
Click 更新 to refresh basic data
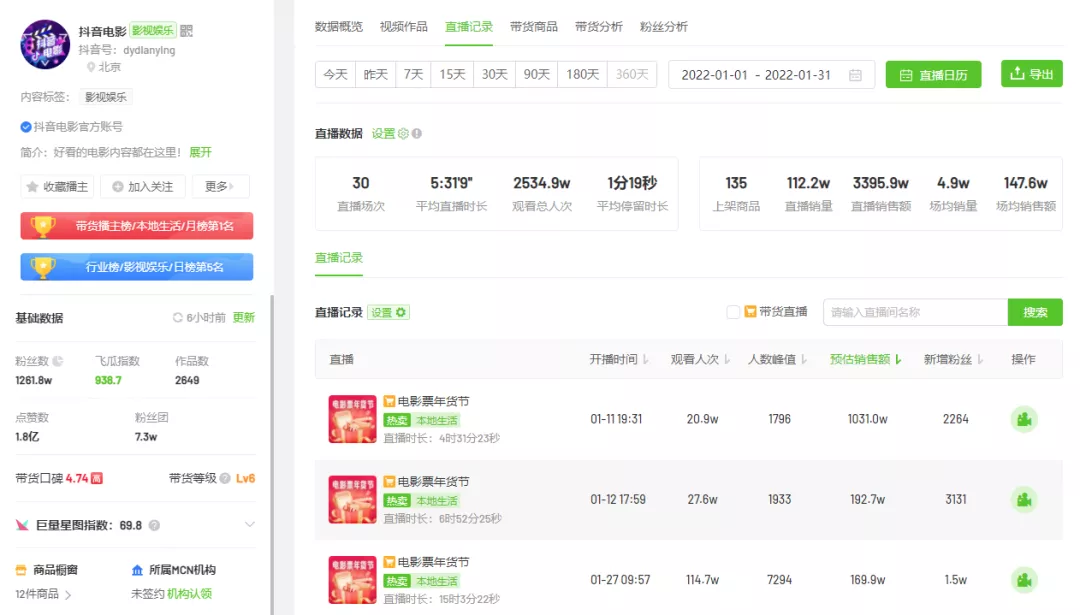point(244,317)
